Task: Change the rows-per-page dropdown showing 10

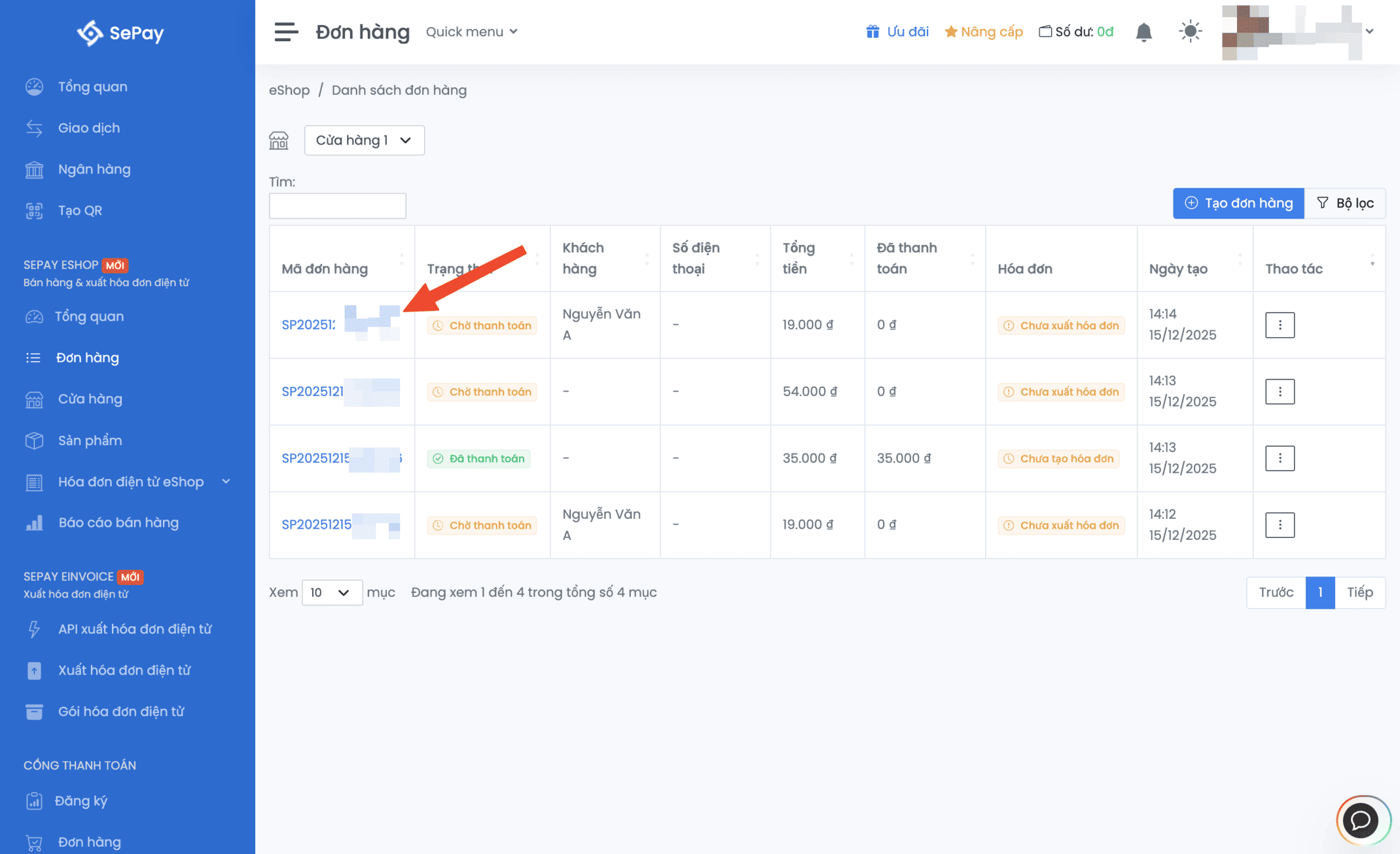Action: pos(331,592)
